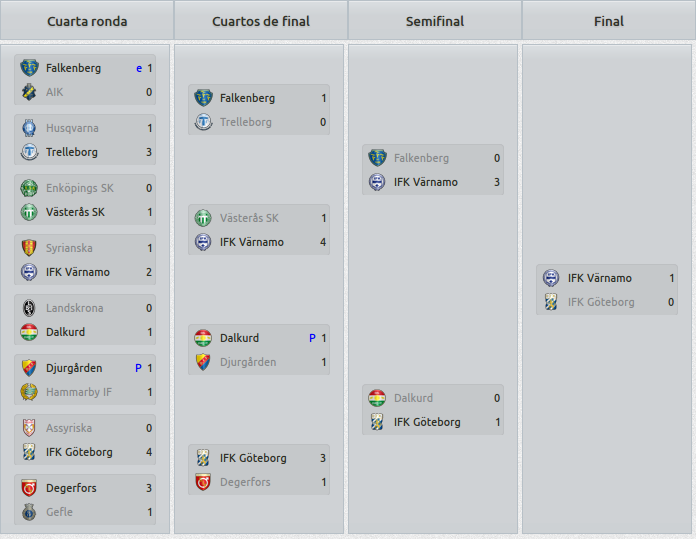Click the Husqvarna club crest icon
This screenshot has width=696, height=539.
point(29,128)
